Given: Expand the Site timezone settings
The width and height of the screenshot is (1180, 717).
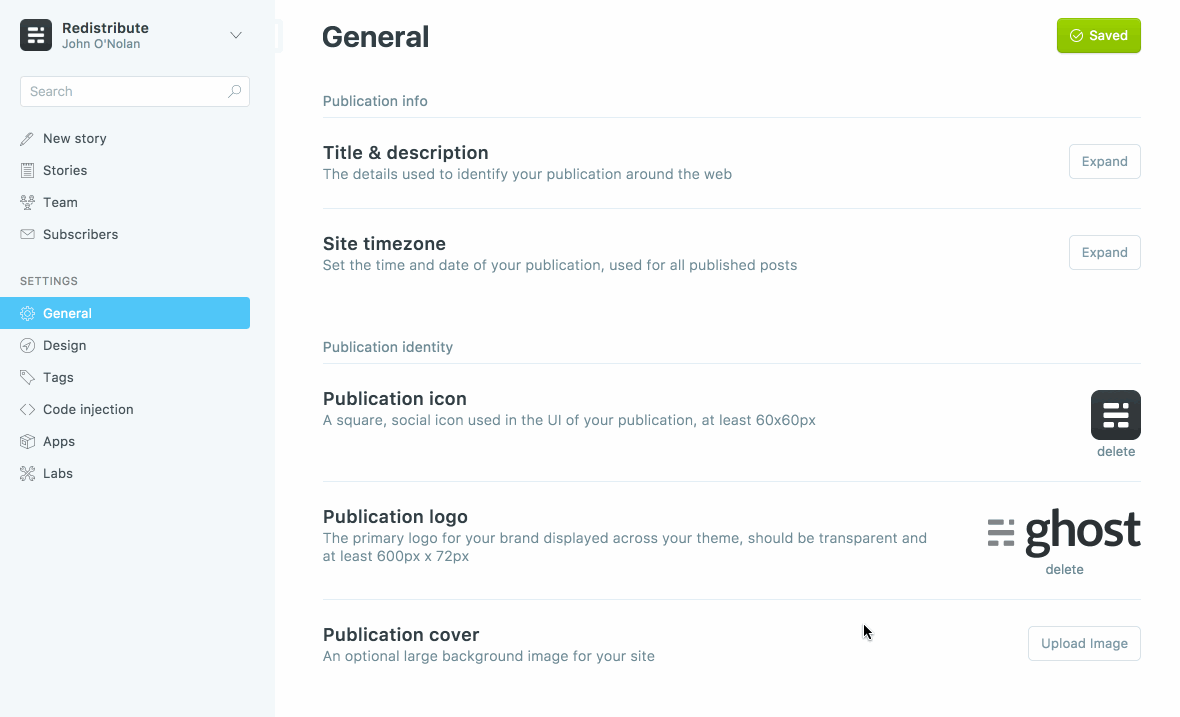Looking at the screenshot, I should point(1104,252).
